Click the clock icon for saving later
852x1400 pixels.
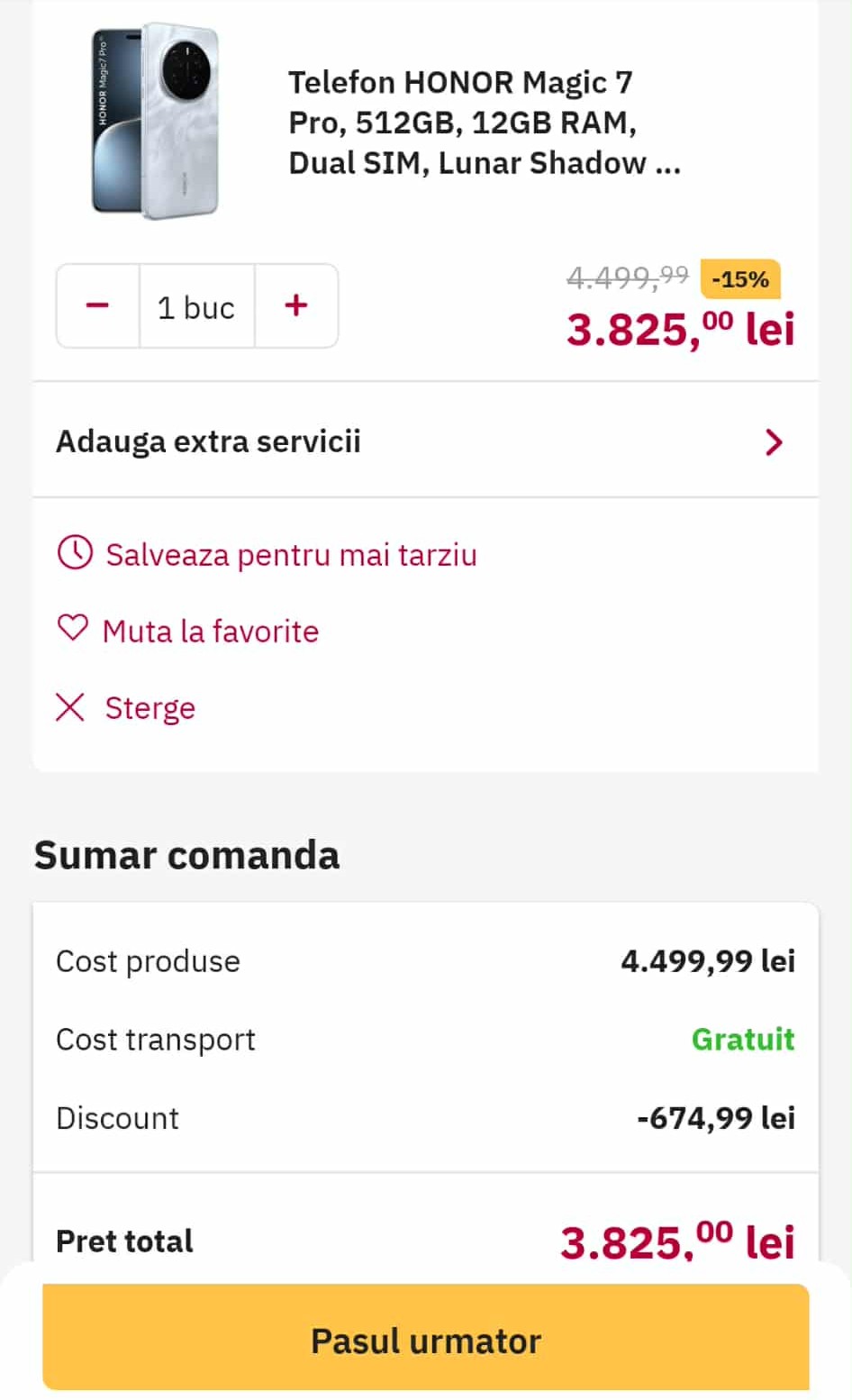coord(75,552)
